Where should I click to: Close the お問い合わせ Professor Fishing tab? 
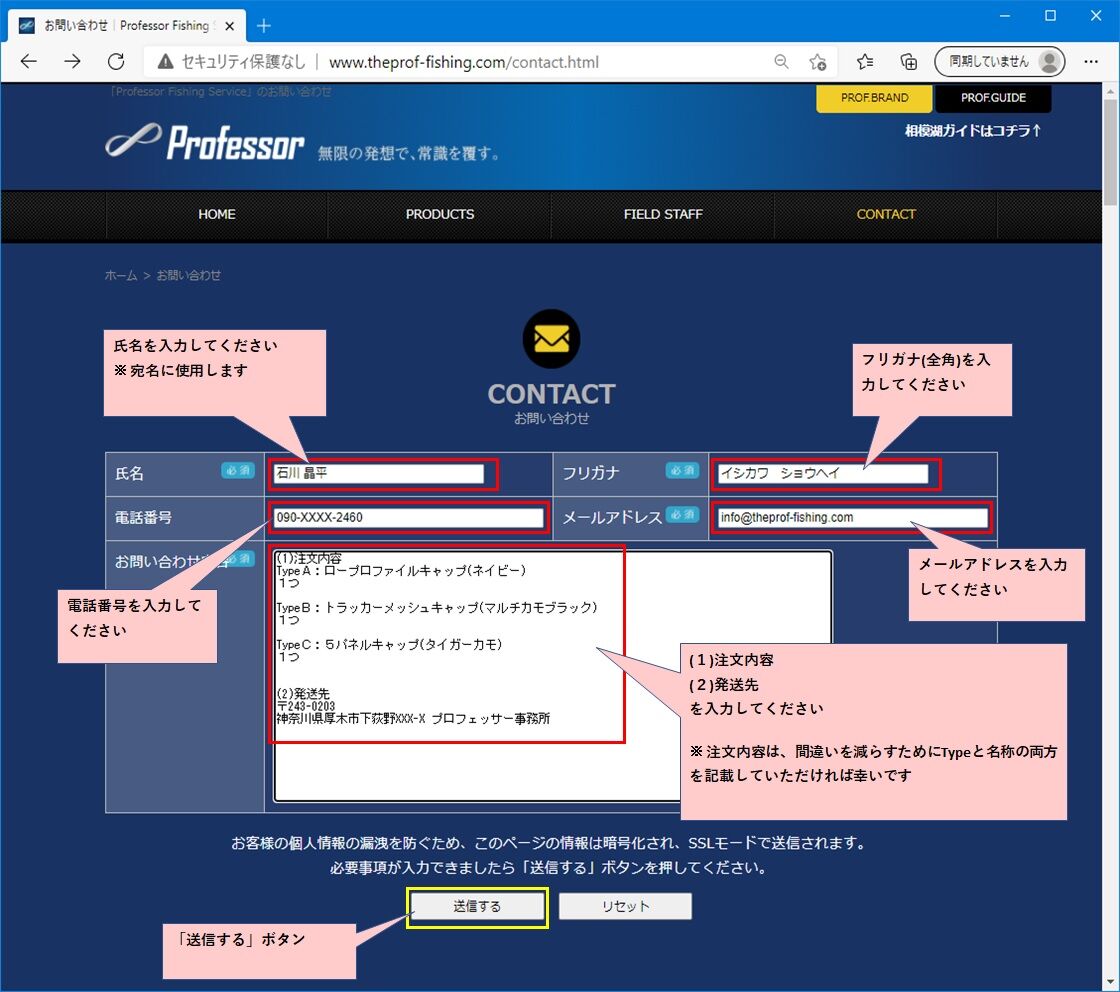[x=229, y=26]
